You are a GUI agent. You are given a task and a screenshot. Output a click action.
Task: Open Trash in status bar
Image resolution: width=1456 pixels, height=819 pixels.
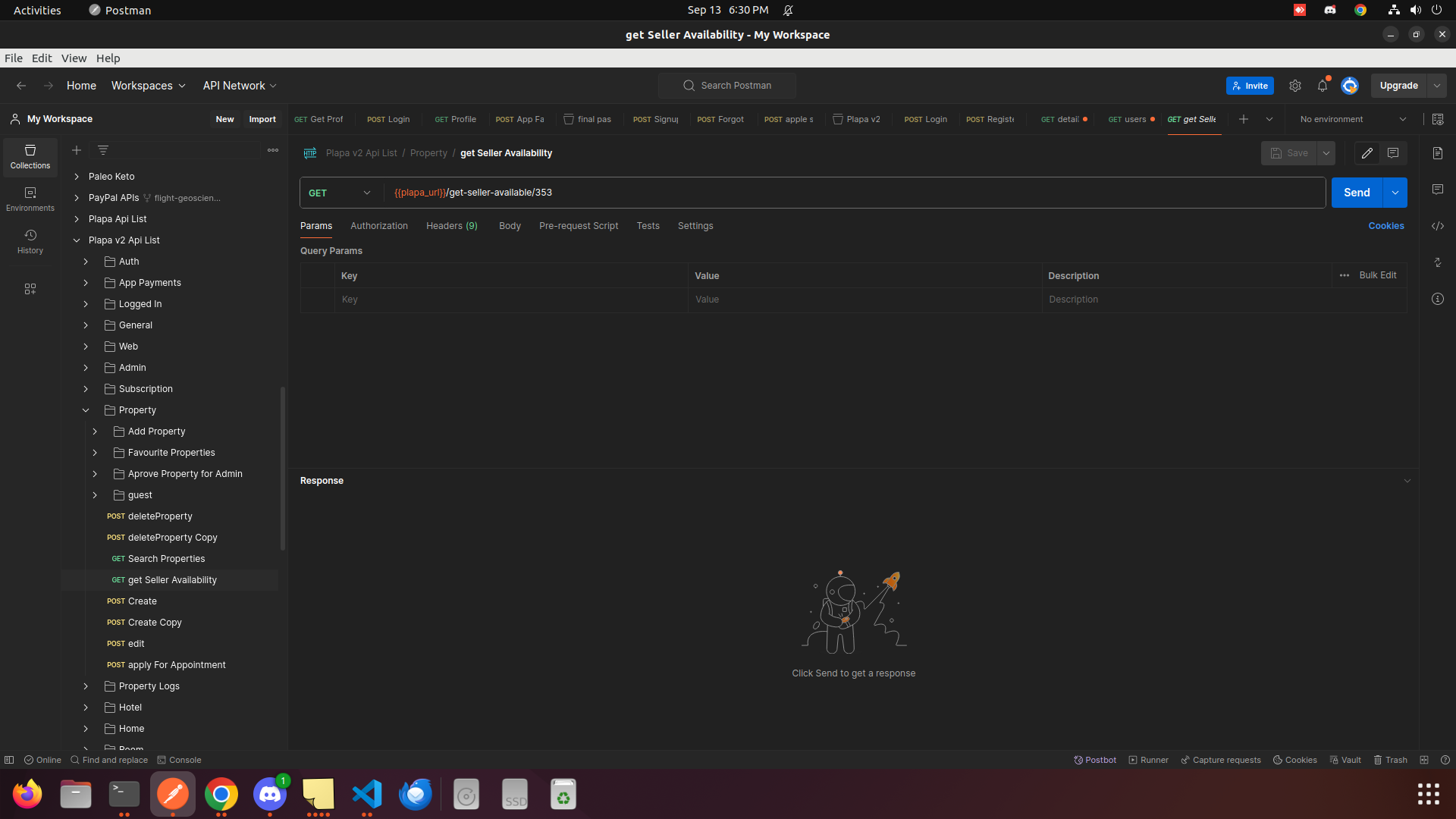1390,760
